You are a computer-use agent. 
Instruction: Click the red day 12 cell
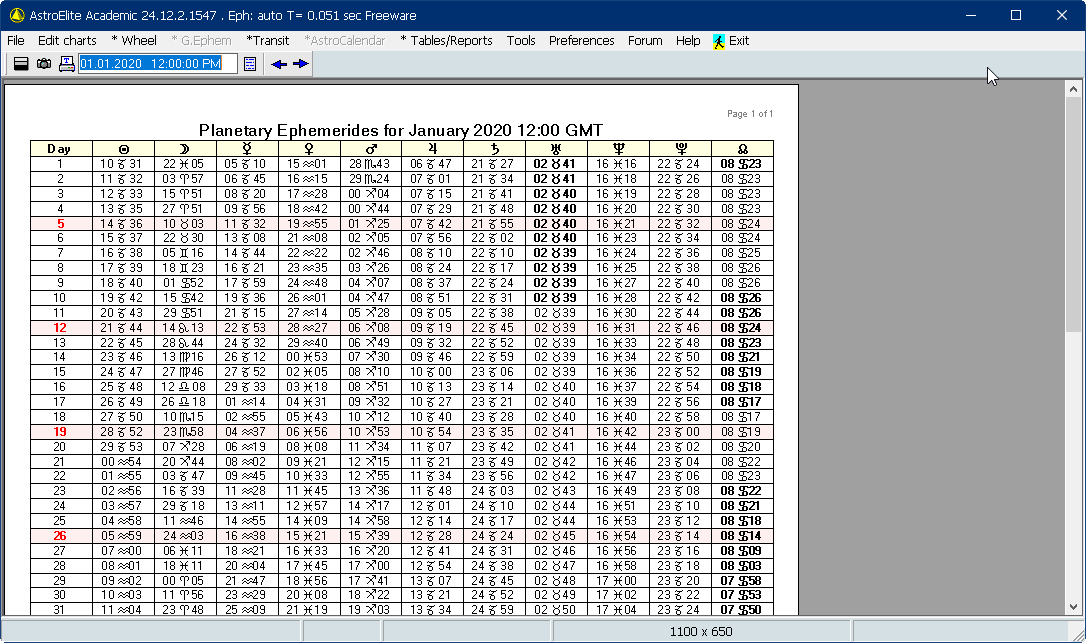click(60, 328)
